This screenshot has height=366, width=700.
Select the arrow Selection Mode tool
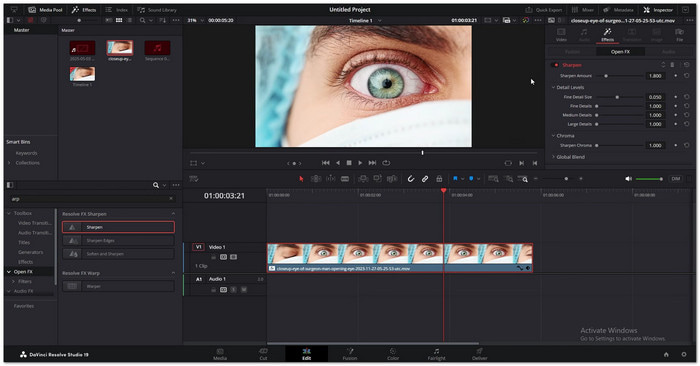point(301,179)
